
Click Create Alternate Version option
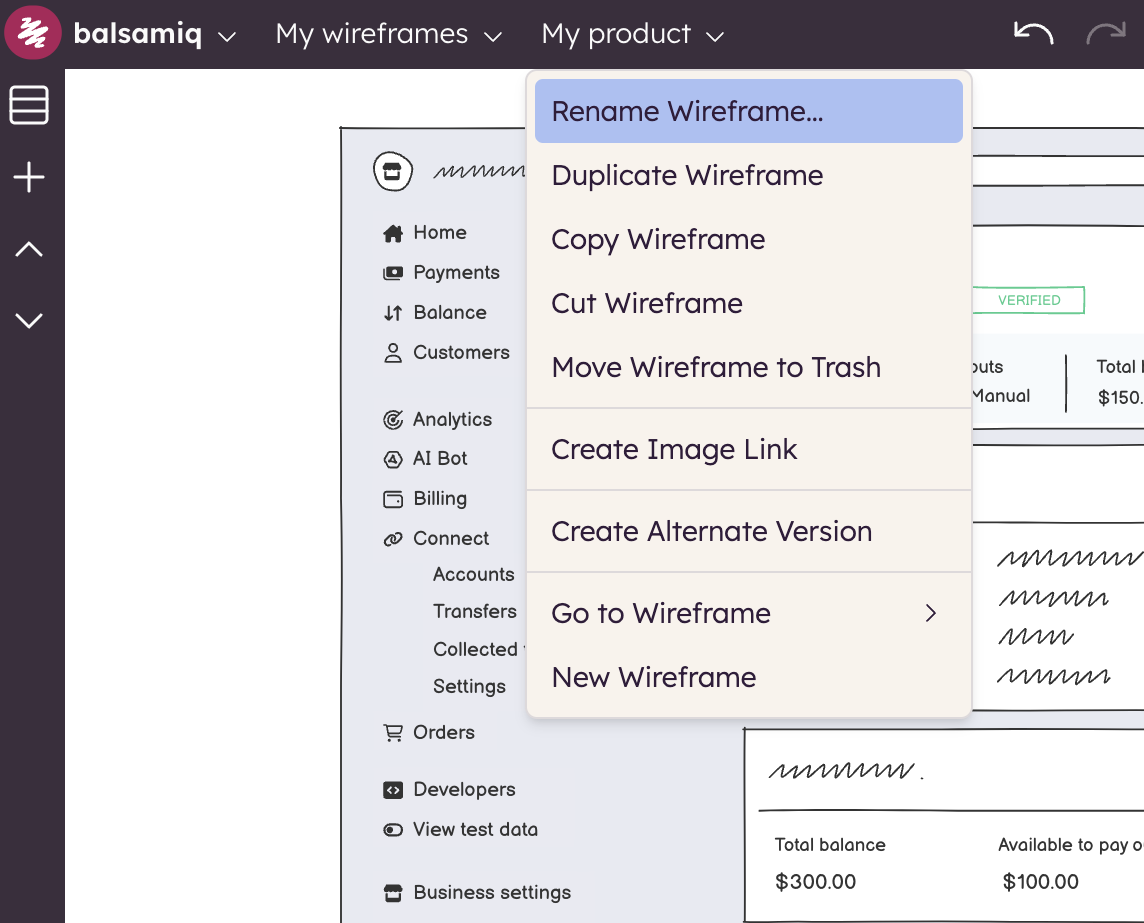tap(711, 531)
